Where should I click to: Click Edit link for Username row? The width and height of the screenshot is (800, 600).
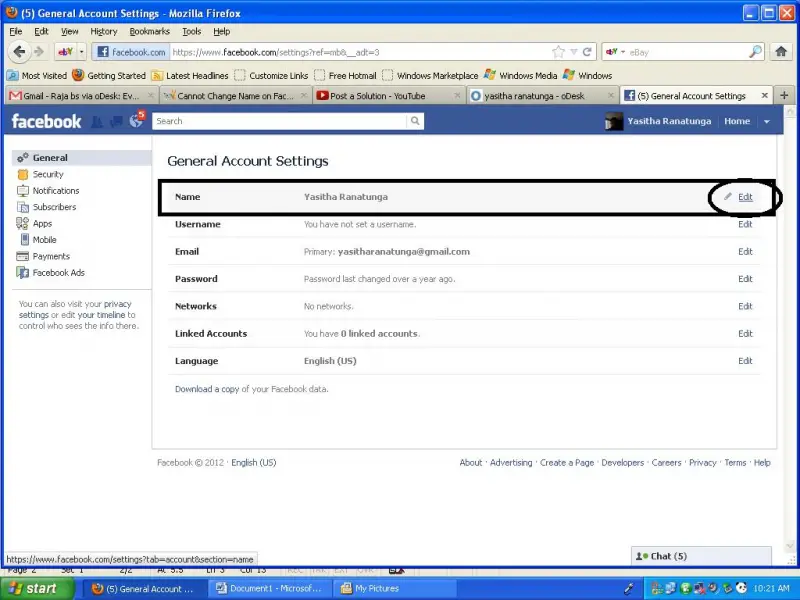click(x=745, y=224)
